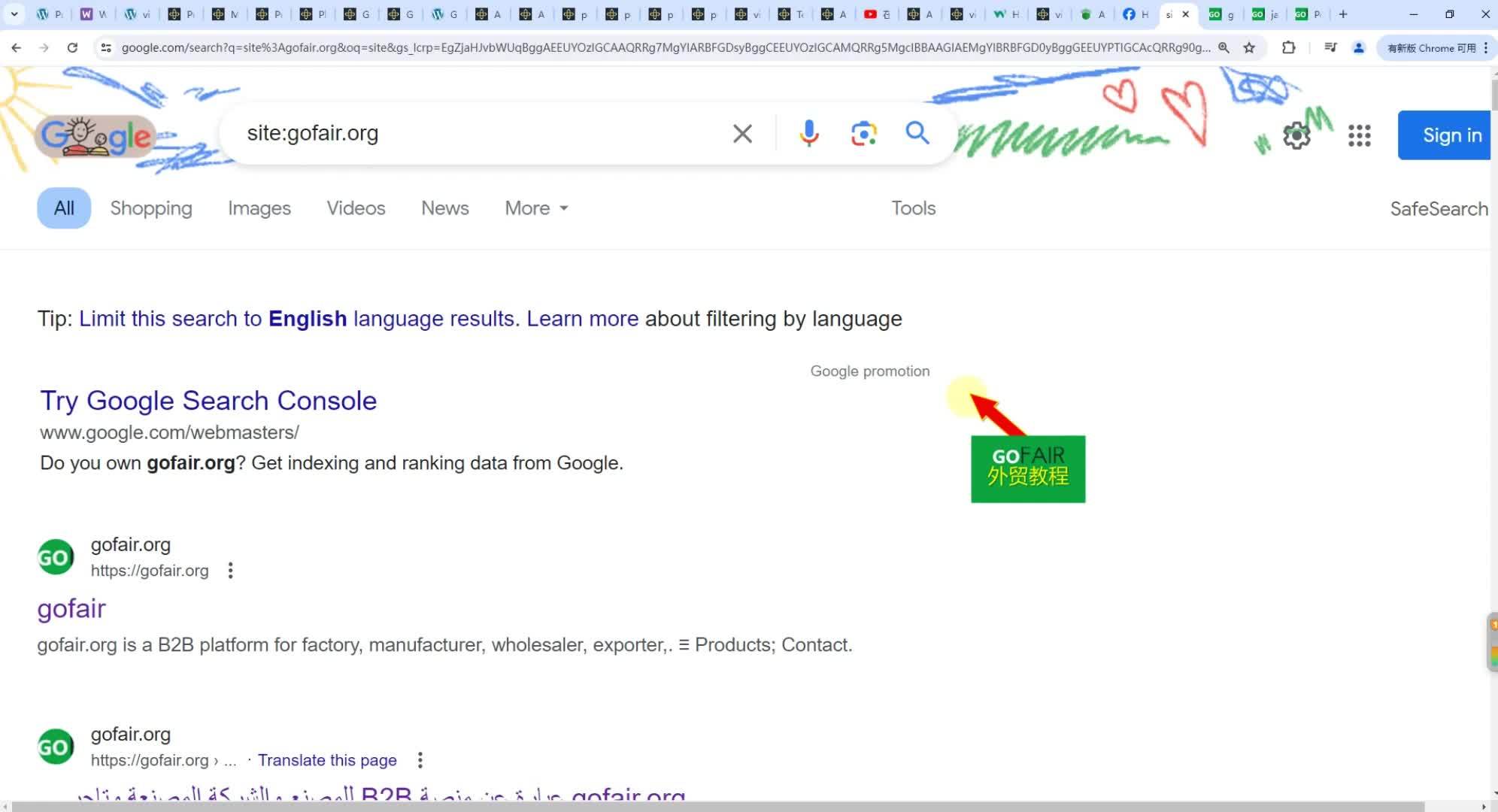Expand the More filters dropdown
Image resolution: width=1498 pixels, height=812 pixels.
(536, 208)
